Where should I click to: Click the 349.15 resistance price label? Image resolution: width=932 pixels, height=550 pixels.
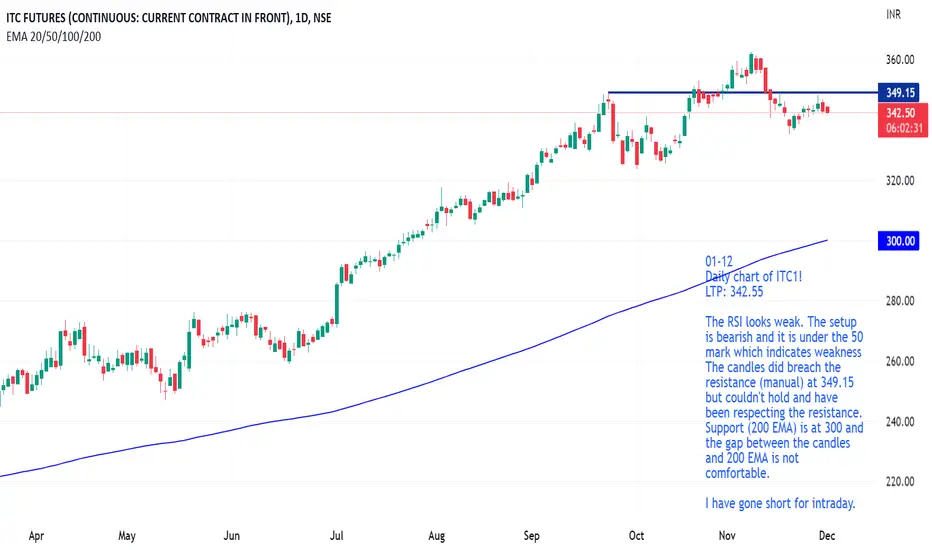[899, 93]
